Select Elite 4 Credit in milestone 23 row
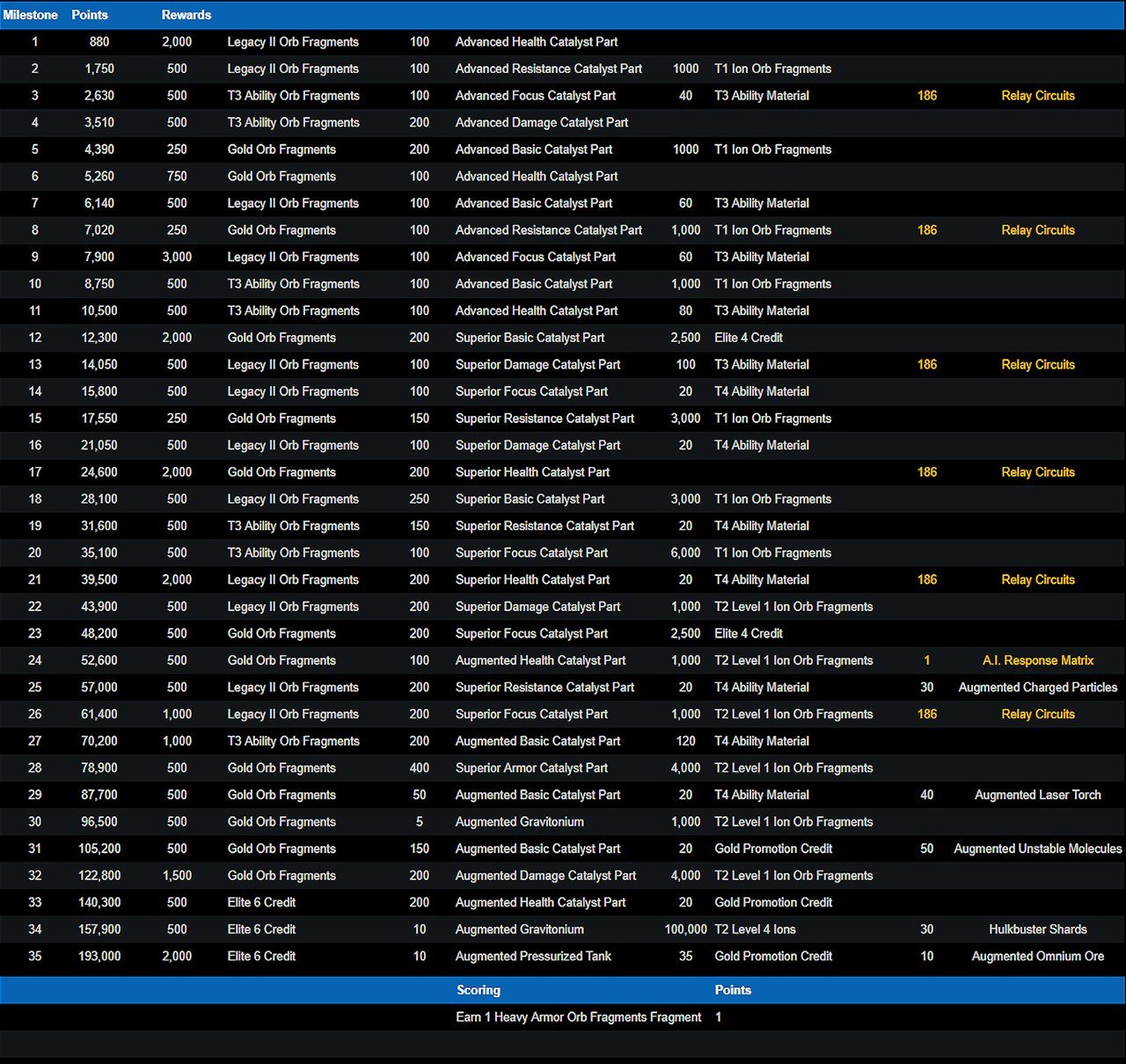 point(749,633)
